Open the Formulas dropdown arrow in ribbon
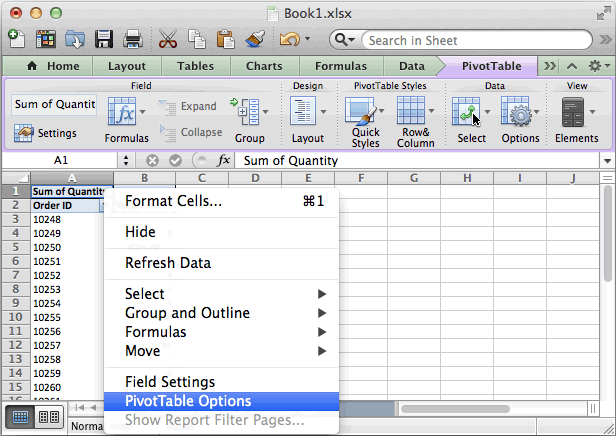 coord(142,112)
